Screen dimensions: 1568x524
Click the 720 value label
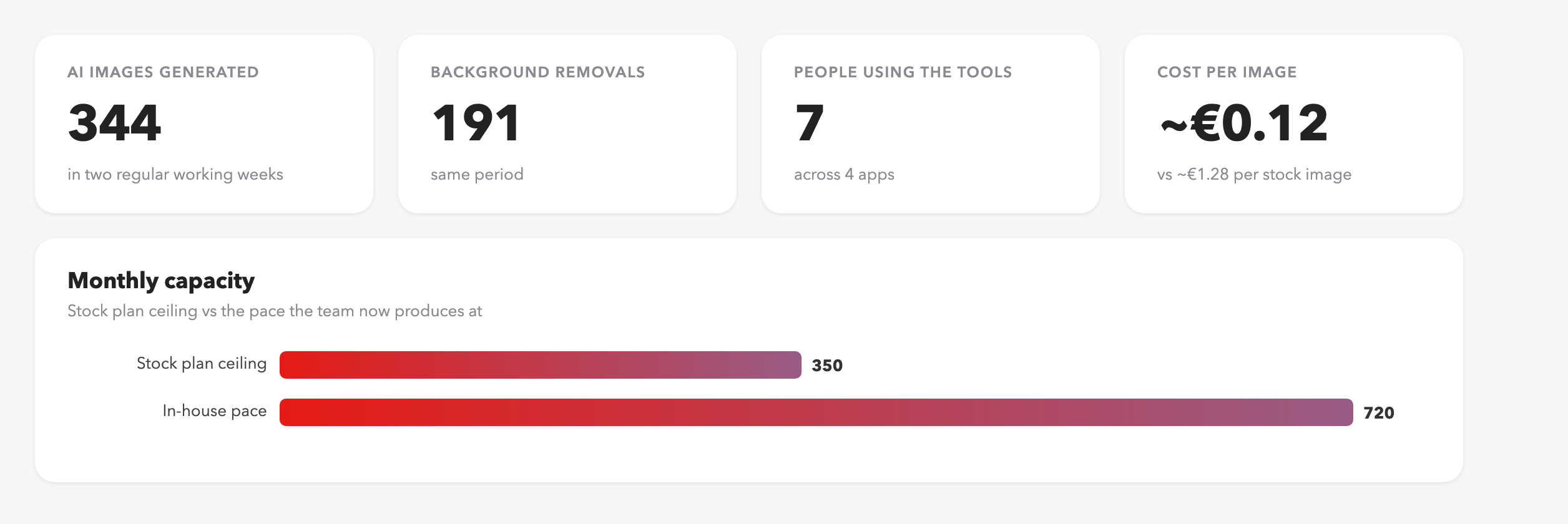[x=1379, y=413]
